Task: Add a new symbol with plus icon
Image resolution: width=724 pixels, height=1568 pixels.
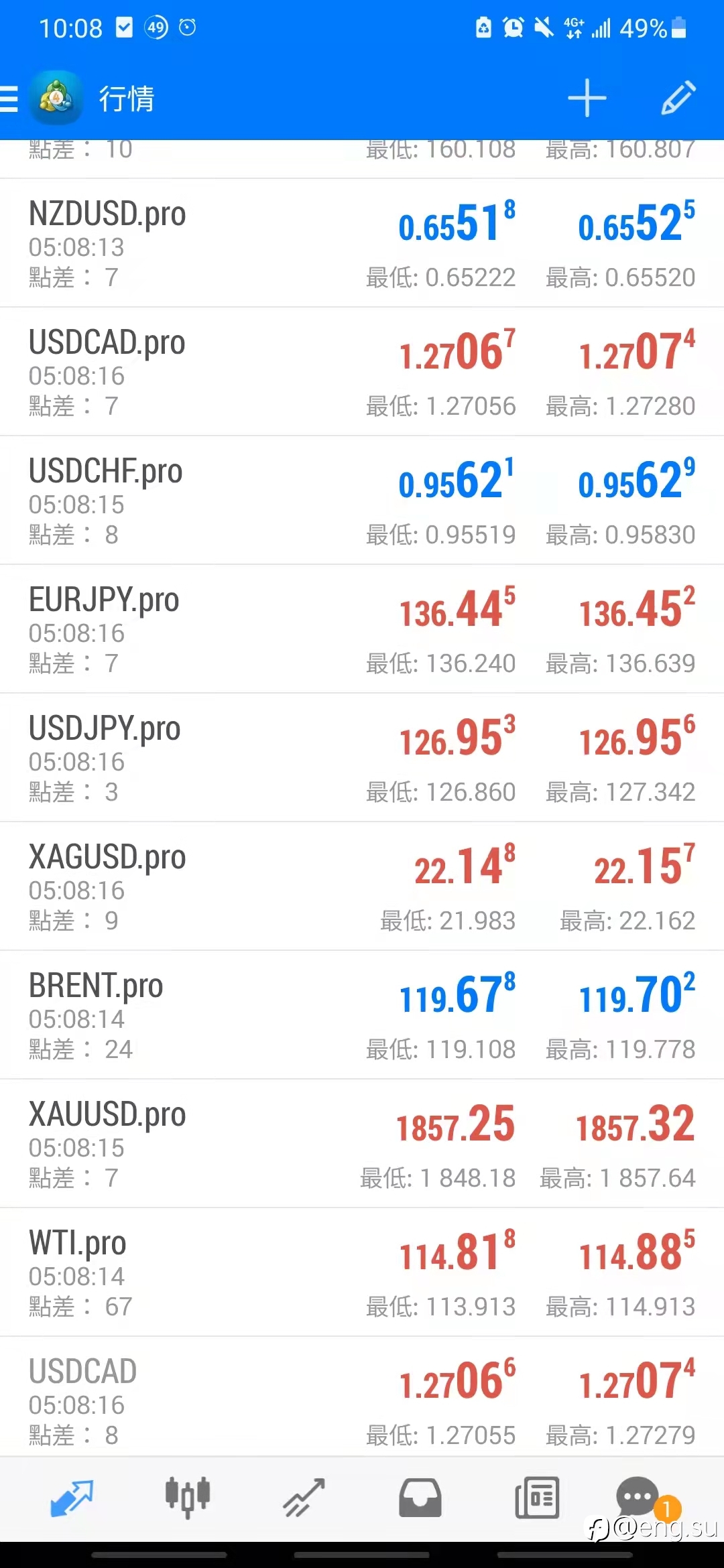Action: [587, 98]
